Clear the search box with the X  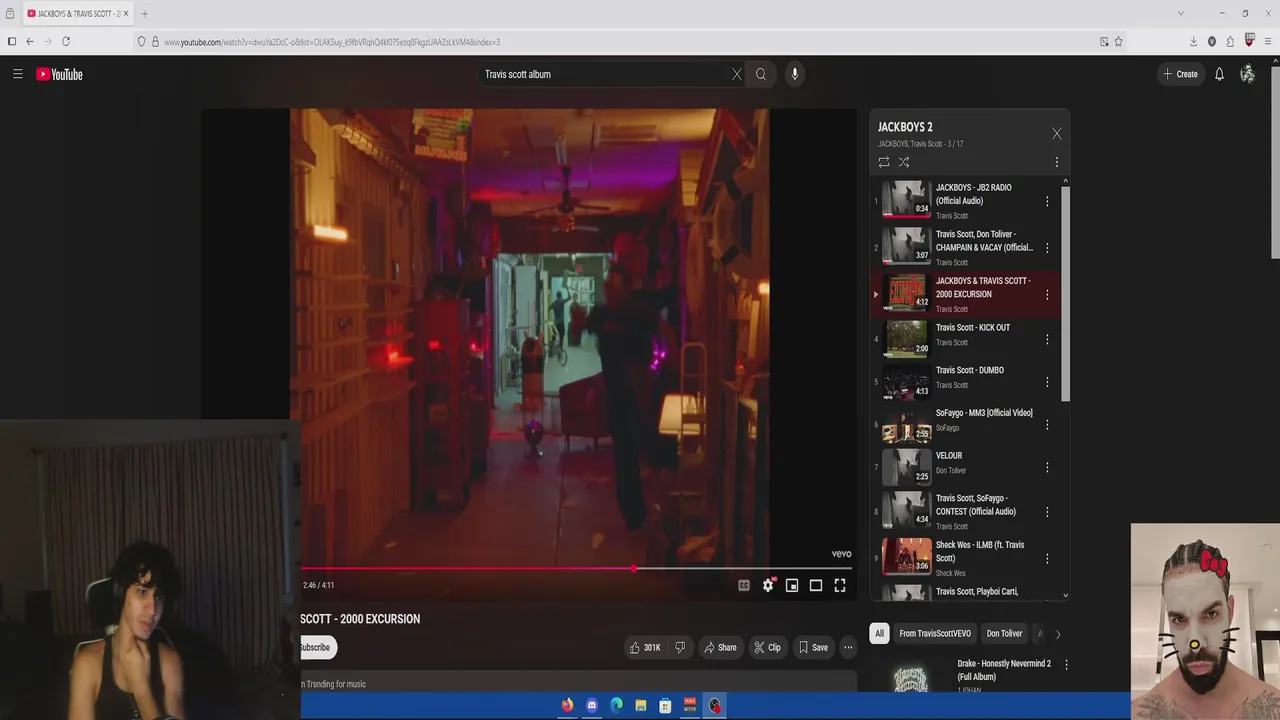737,74
